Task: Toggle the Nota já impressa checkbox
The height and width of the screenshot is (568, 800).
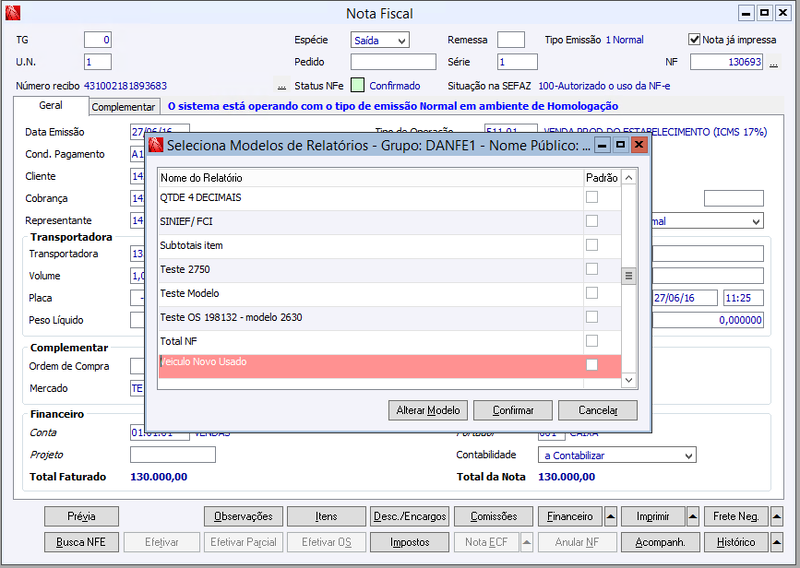Action: [694, 39]
